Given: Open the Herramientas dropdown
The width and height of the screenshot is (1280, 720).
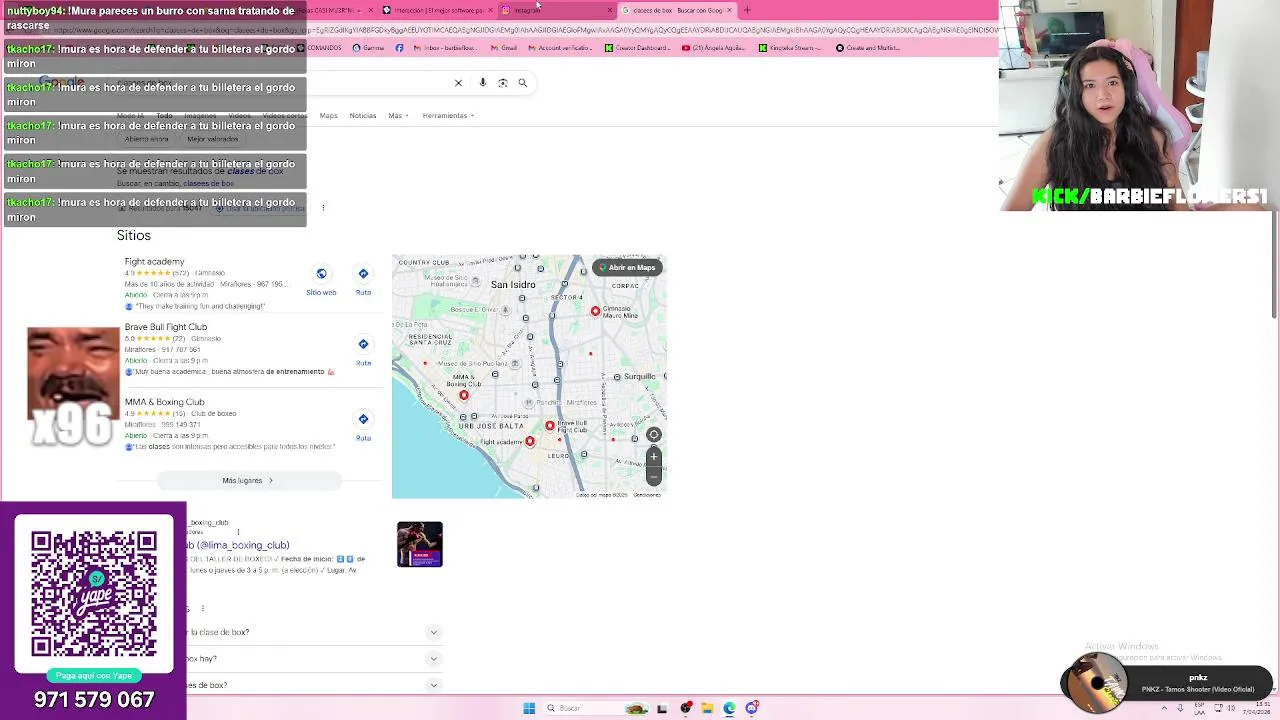Looking at the screenshot, I should [448, 116].
